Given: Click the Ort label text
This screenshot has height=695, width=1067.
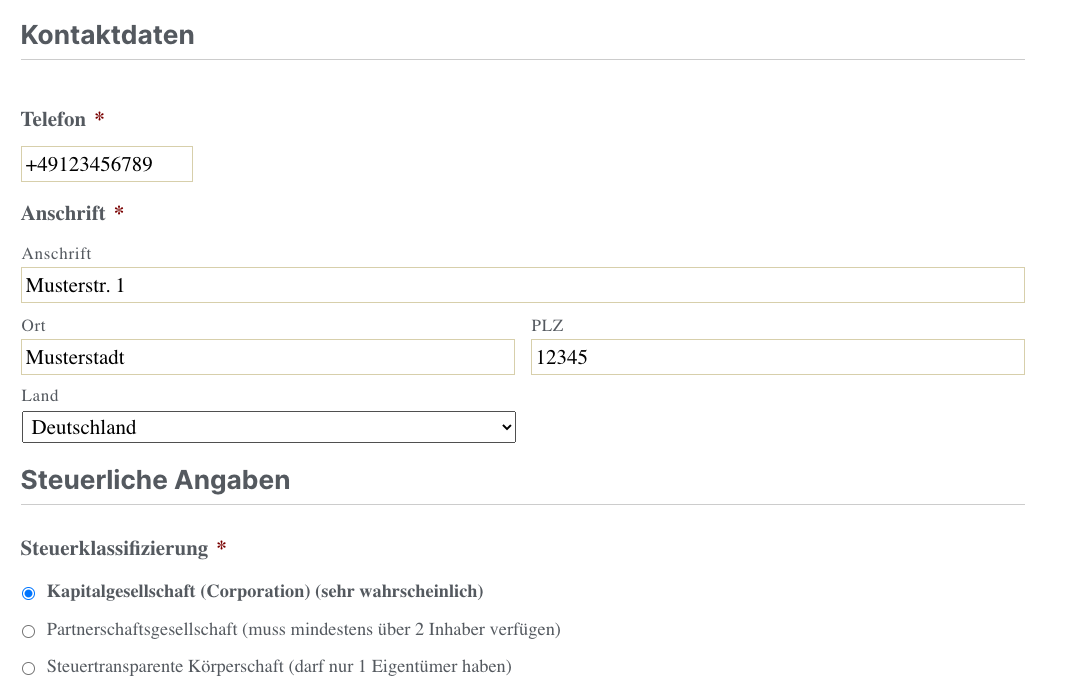Looking at the screenshot, I should 33,326.
